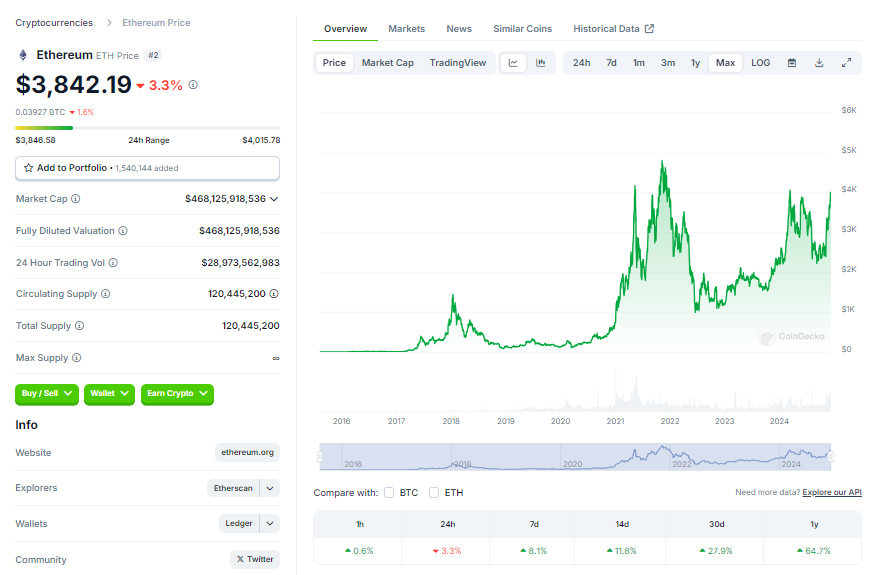
Task: Tick the BTC compare checkbox
Action: point(389,492)
